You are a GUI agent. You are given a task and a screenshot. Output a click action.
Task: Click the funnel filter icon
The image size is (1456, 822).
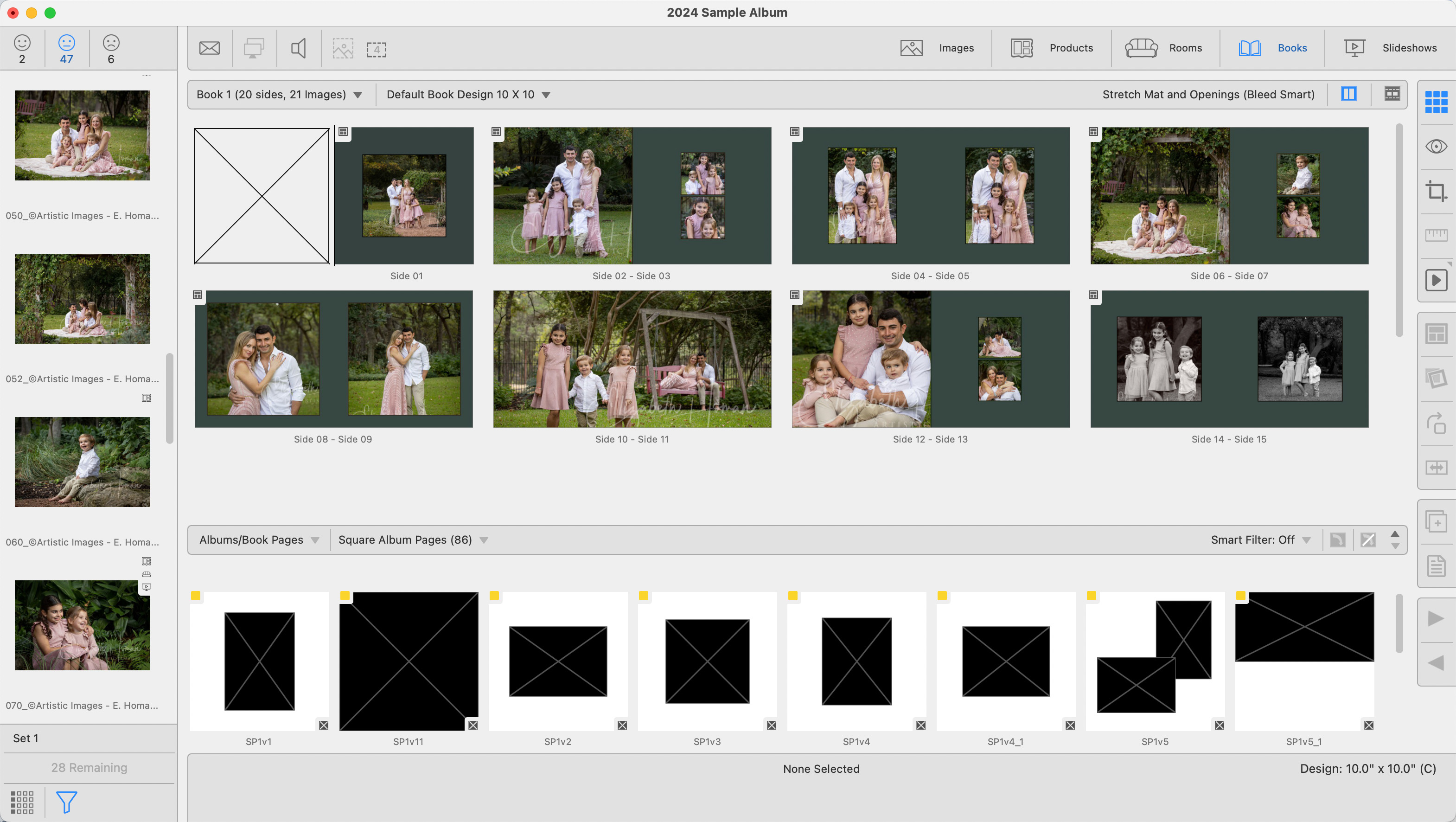[66, 802]
